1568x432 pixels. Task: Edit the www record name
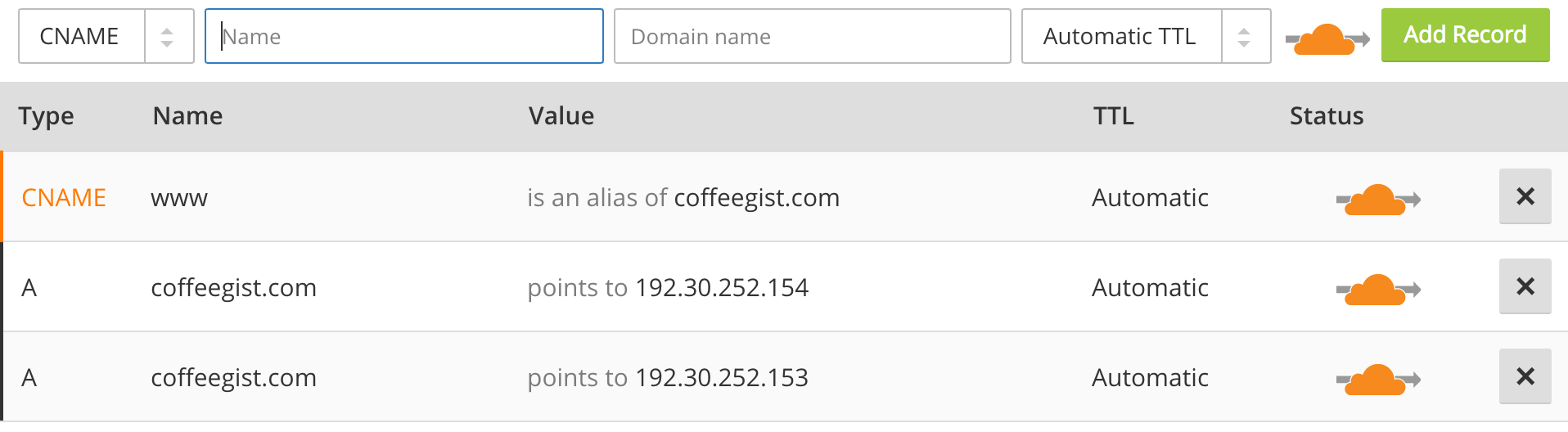pos(179,198)
